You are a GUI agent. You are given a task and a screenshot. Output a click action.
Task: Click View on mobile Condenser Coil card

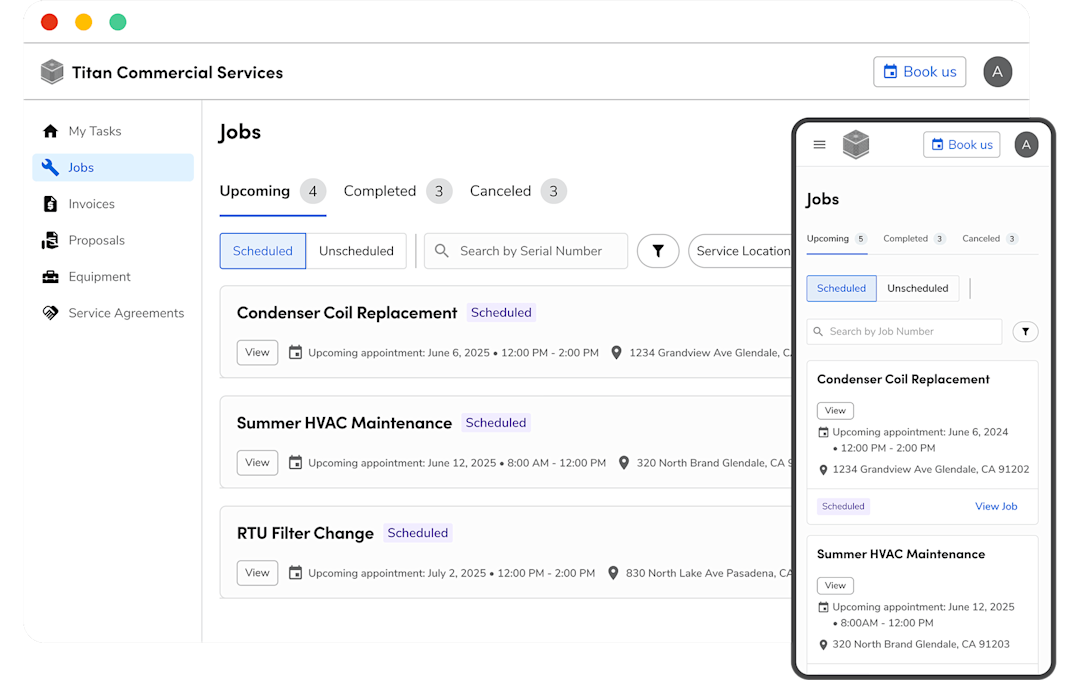click(x=835, y=411)
